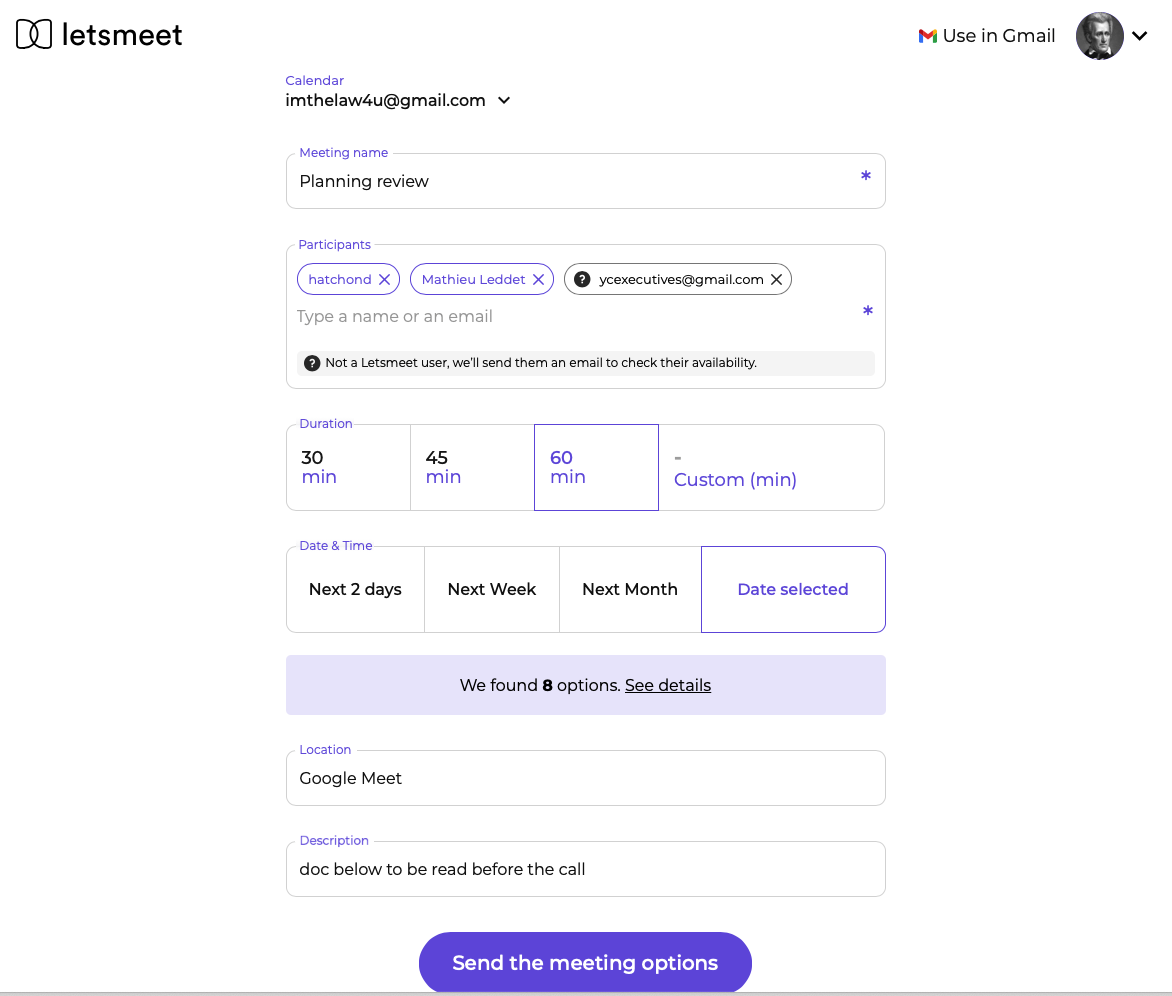Image resolution: width=1172 pixels, height=996 pixels.
Task: Enable the Custom duration option
Action: pyautogui.click(x=735, y=480)
